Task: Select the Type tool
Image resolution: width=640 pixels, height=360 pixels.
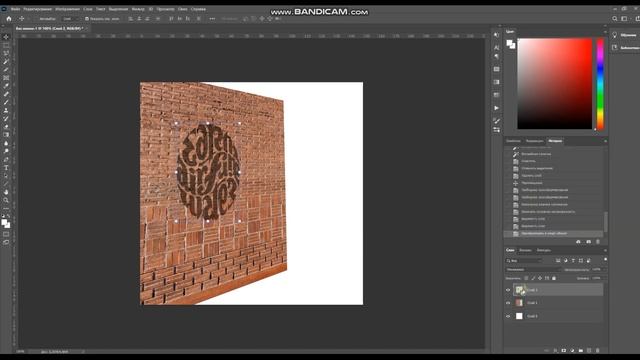Action: coord(6,168)
